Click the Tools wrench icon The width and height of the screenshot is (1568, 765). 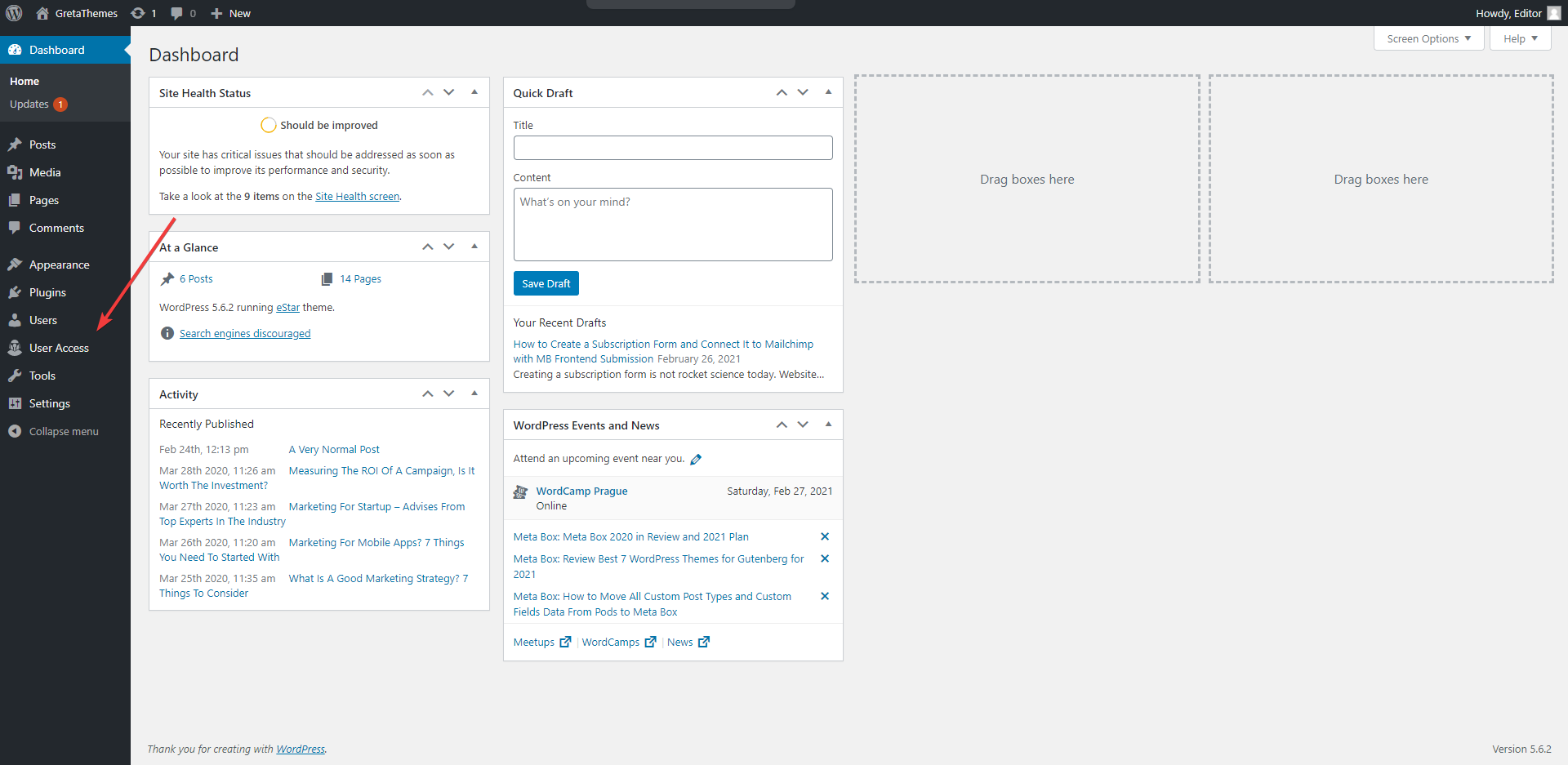pyautogui.click(x=15, y=376)
